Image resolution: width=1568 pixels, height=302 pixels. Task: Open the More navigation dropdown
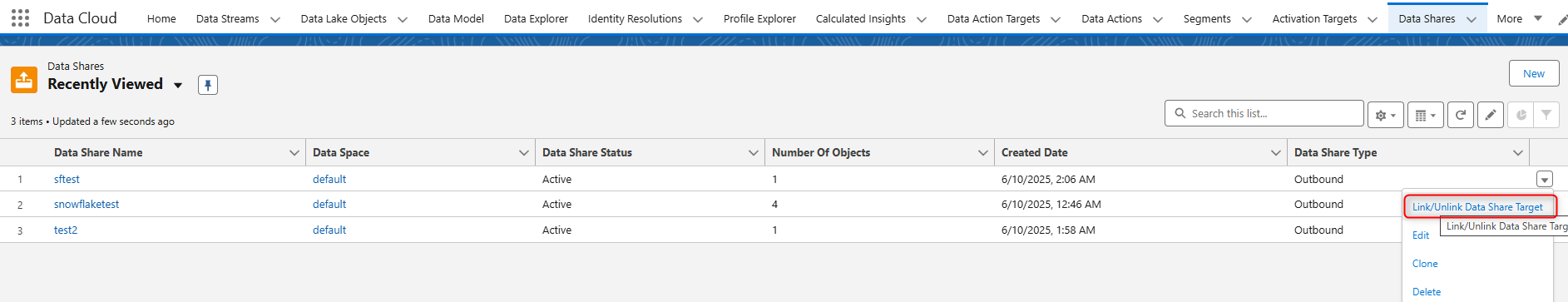(1520, 18)
